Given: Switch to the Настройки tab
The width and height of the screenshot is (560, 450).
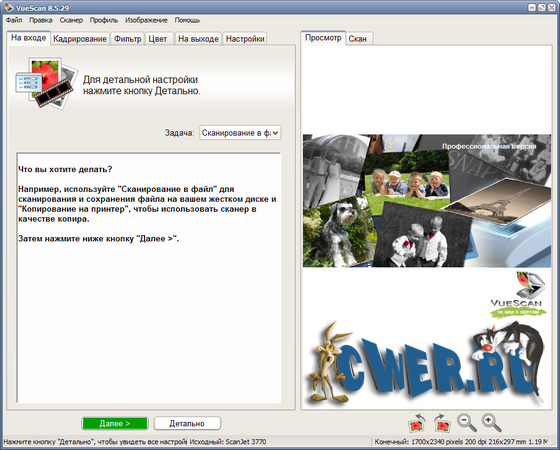Looking at the screenshot, I should (x=245, y=39).
